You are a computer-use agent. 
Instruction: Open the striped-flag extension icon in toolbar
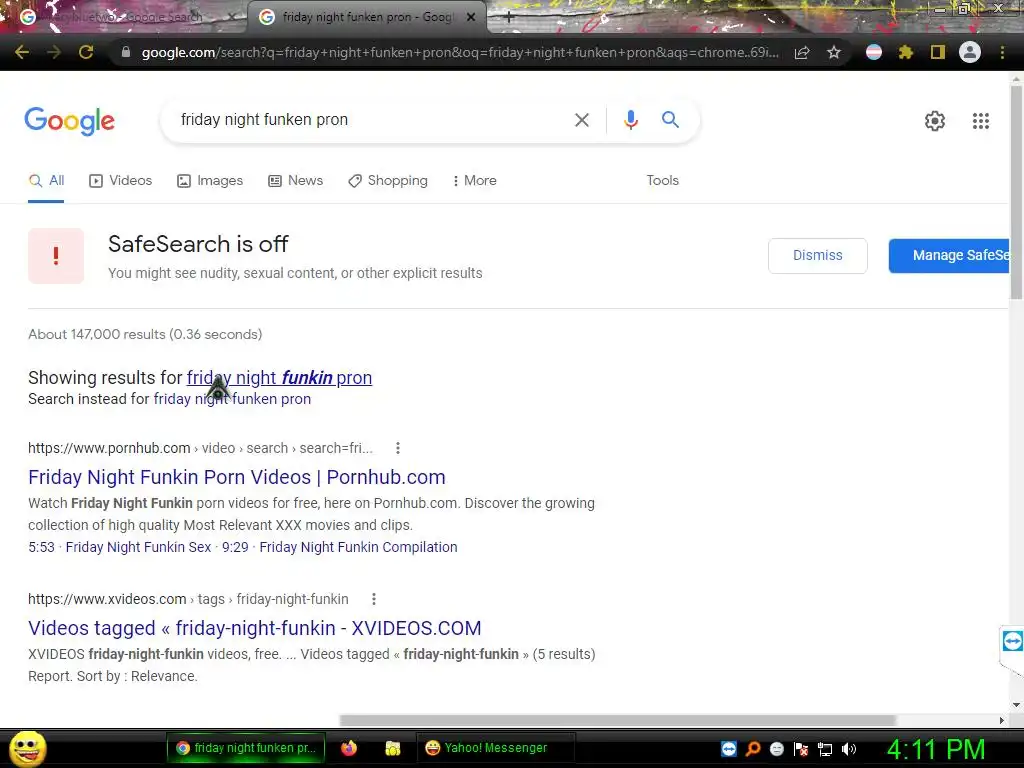tap(874, 52)
